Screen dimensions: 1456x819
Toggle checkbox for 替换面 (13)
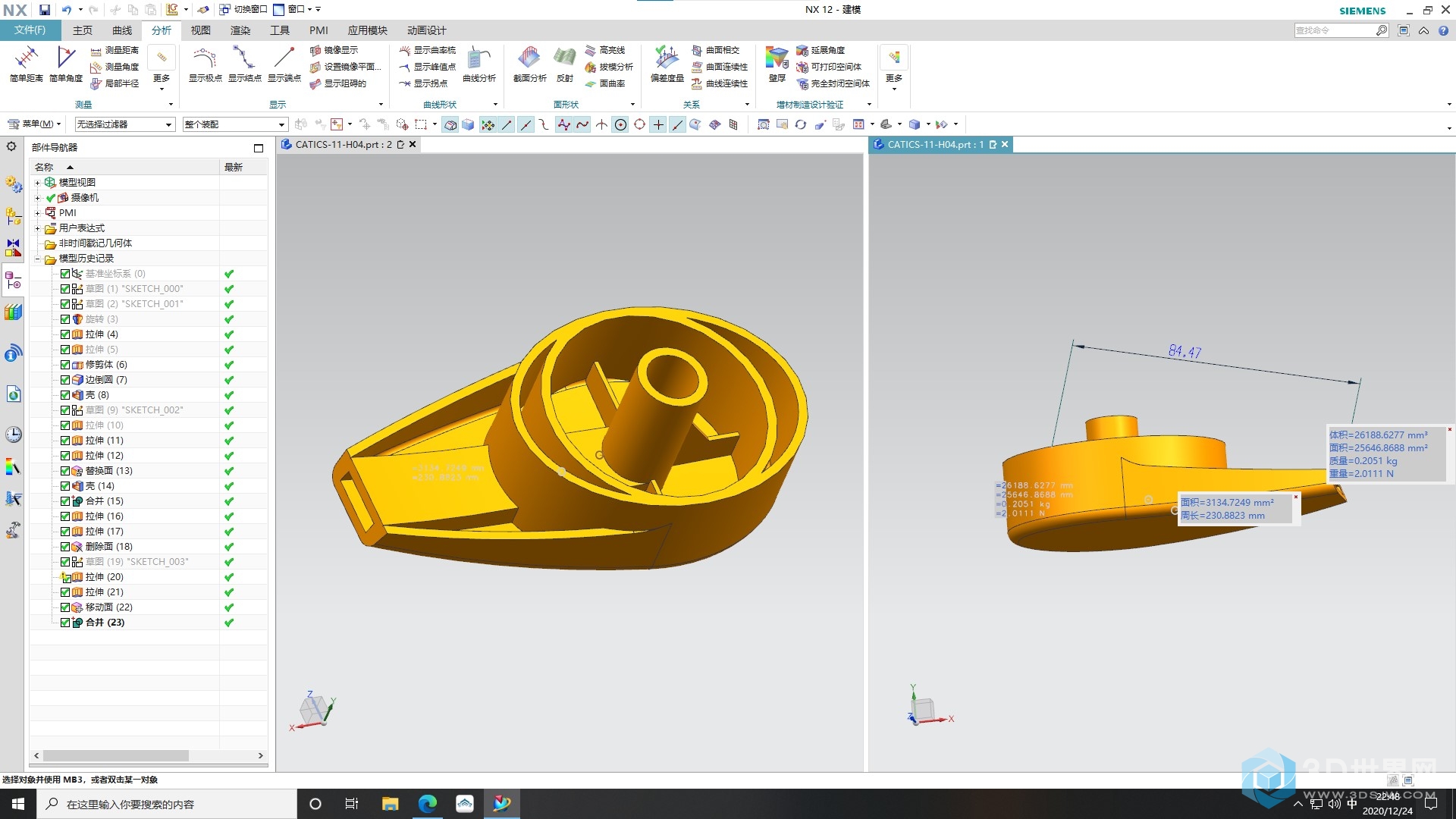coord(65,471)
